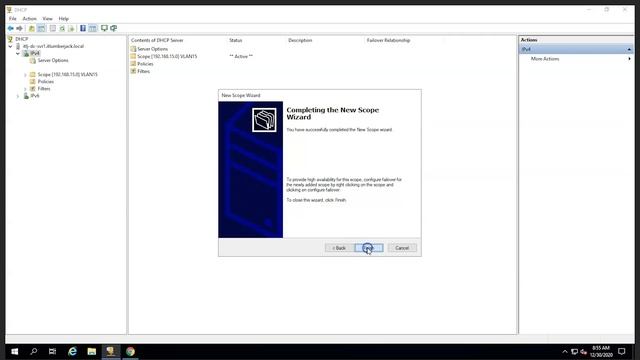Open the Help menu

click(64, 19)
